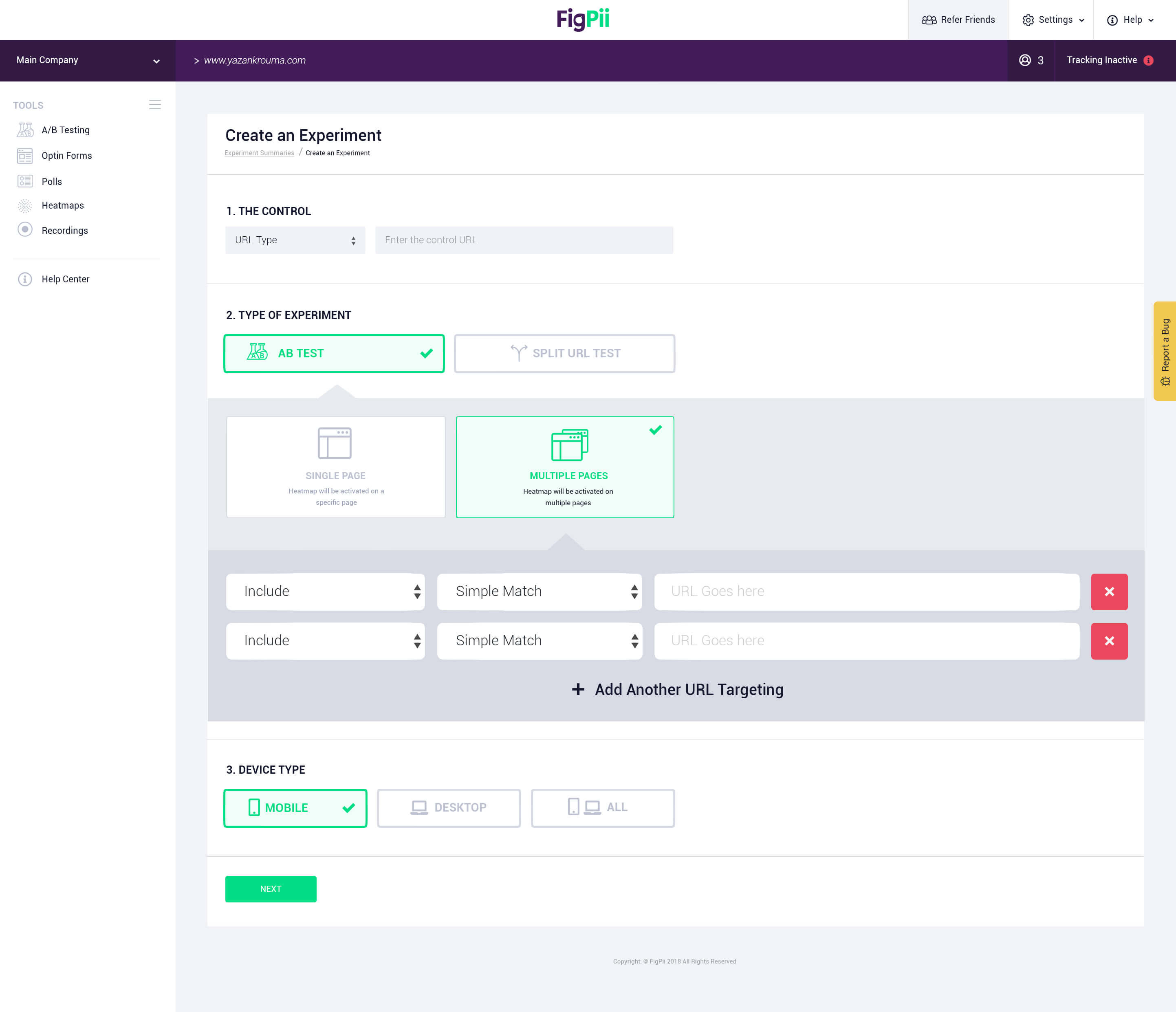1176x1012 pixels.
Task: Click the Tracking Inactive status
Action: (x=1110, y=60)
